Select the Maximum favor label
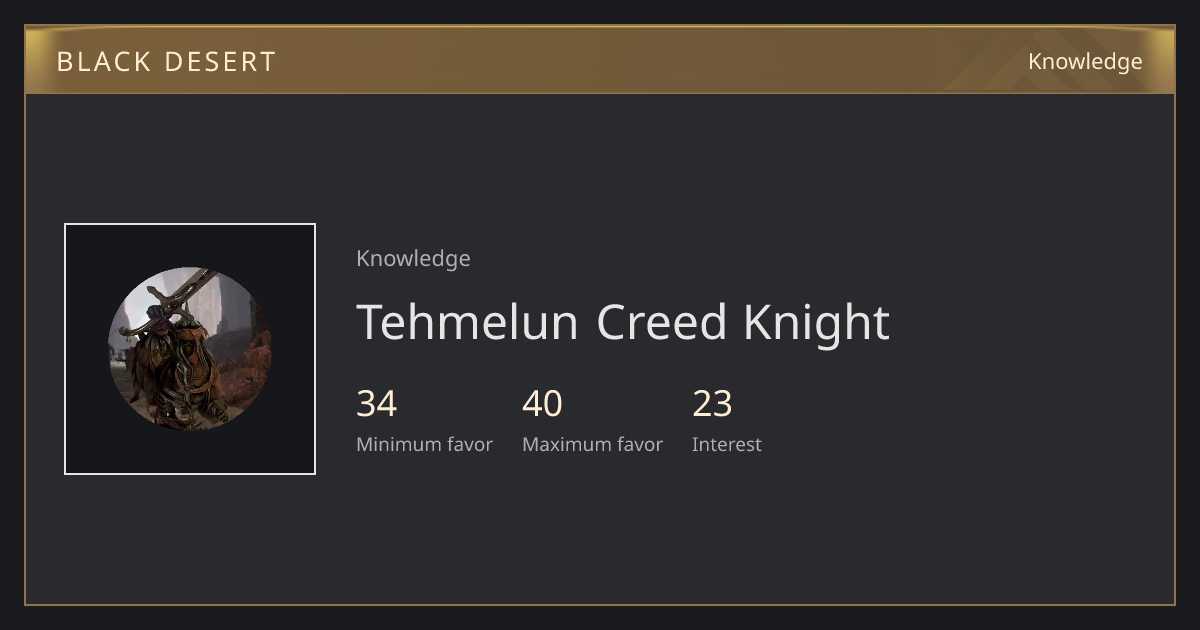 coord(592,444)
